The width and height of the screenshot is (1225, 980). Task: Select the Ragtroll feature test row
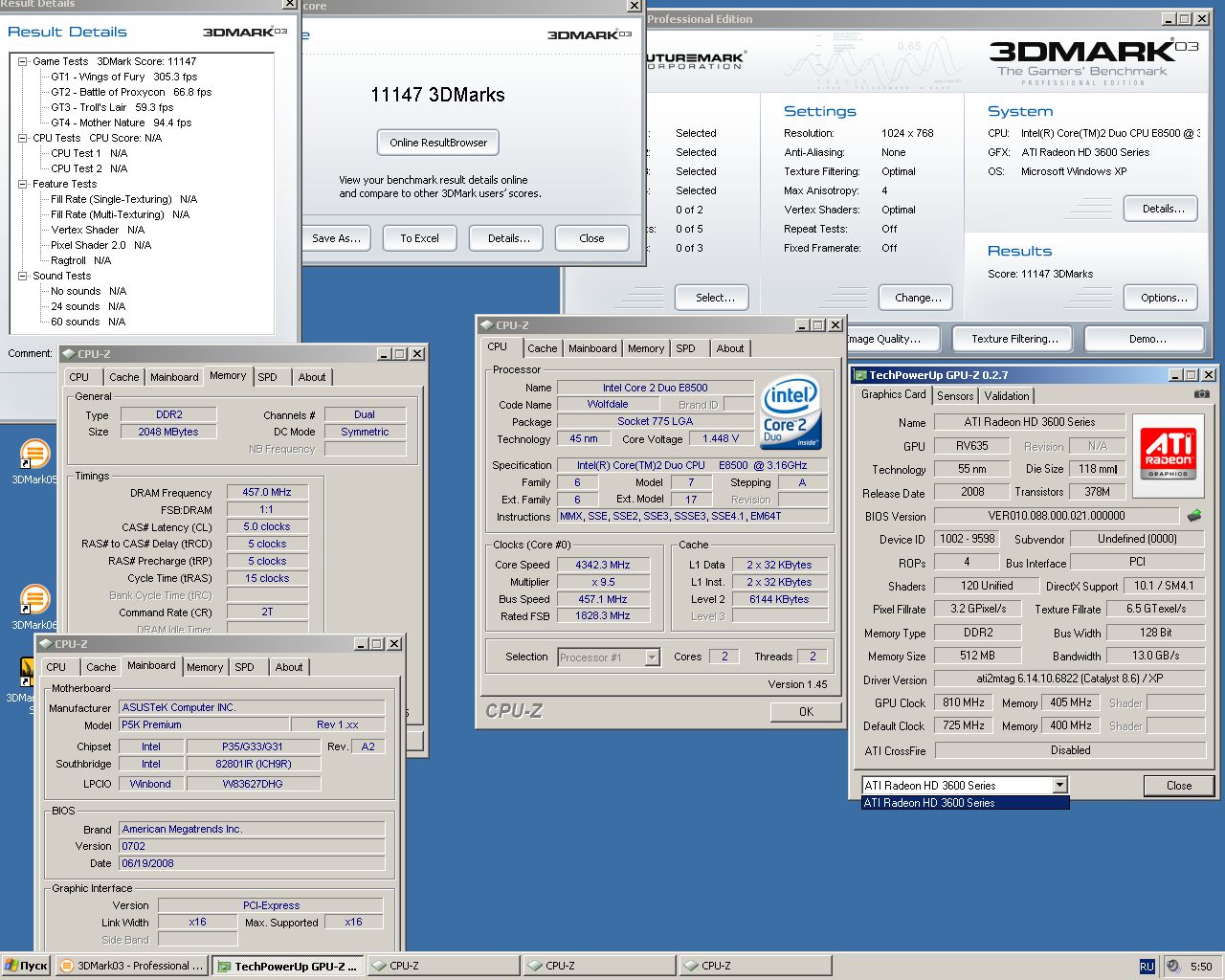click(x=80, y=260)
